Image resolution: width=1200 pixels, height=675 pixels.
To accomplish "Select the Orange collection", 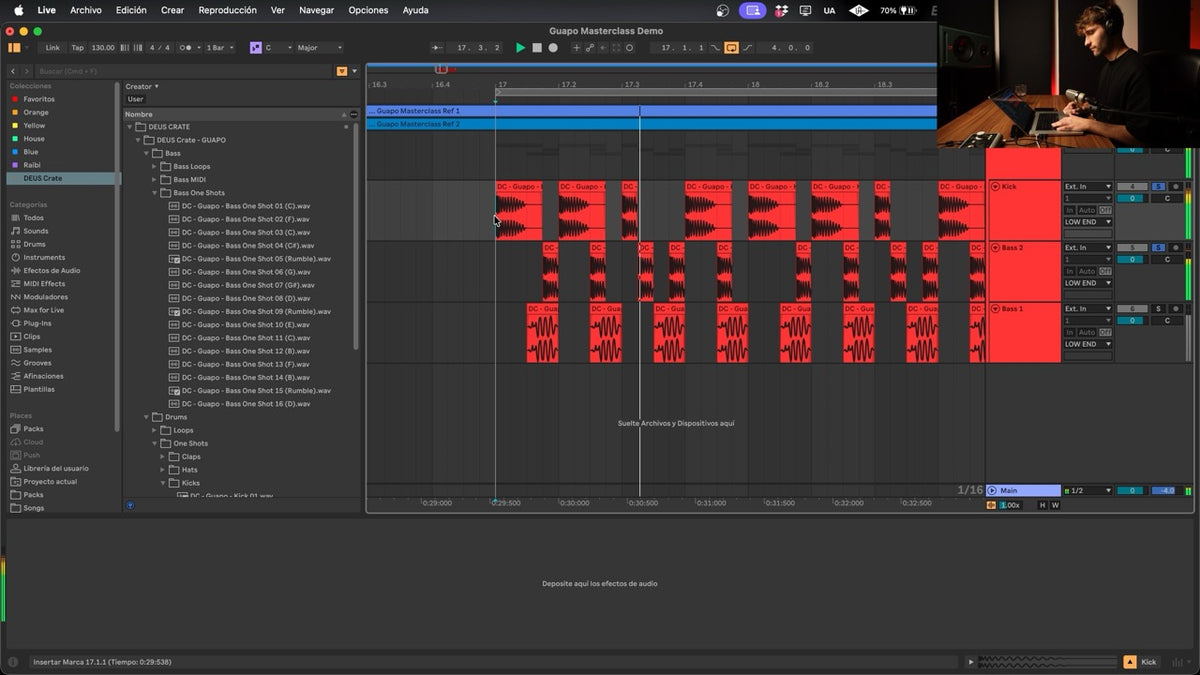I will point(36,112).
